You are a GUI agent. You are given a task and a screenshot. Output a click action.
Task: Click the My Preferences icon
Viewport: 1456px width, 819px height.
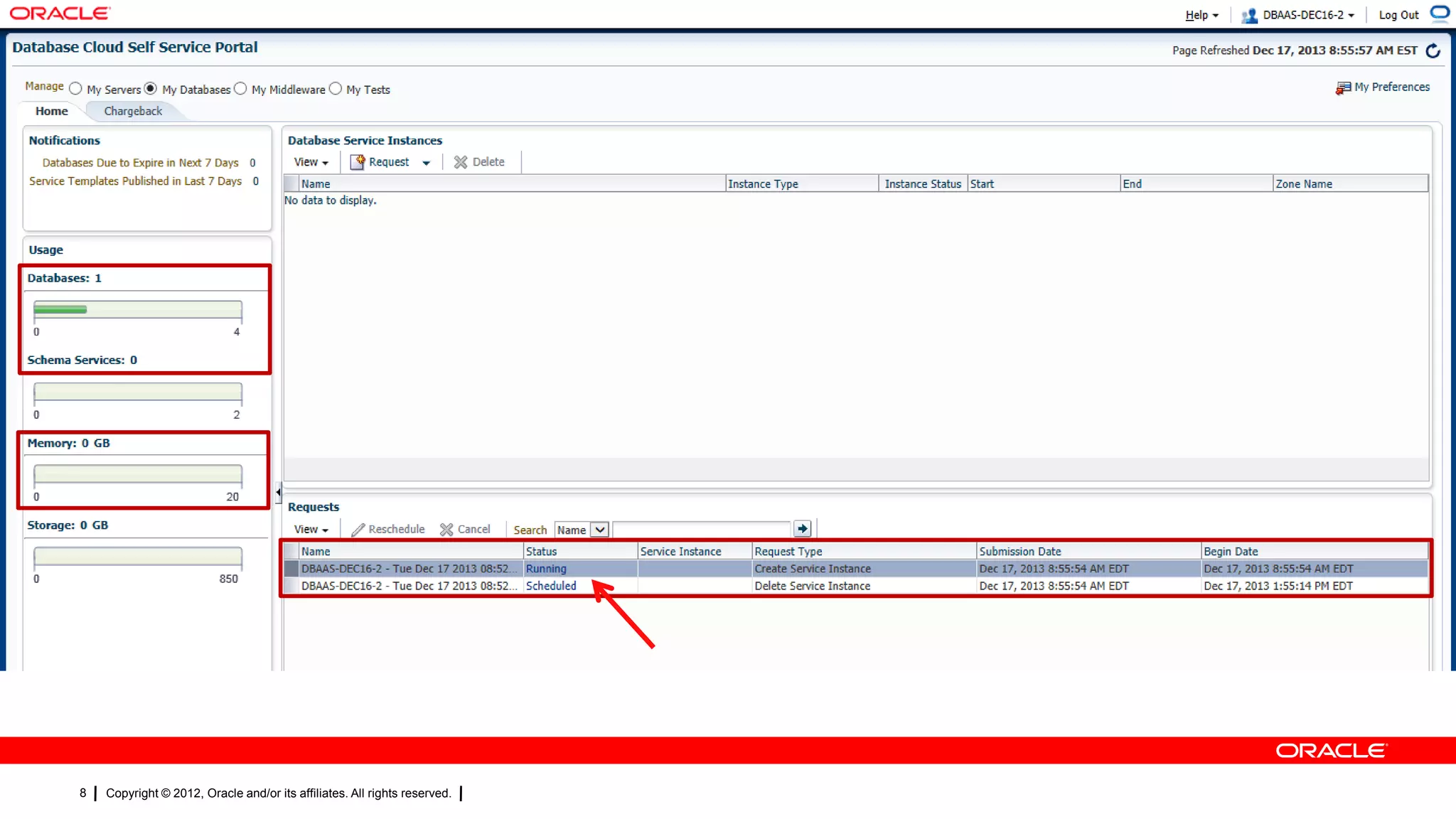click(x=1343, y=87)
